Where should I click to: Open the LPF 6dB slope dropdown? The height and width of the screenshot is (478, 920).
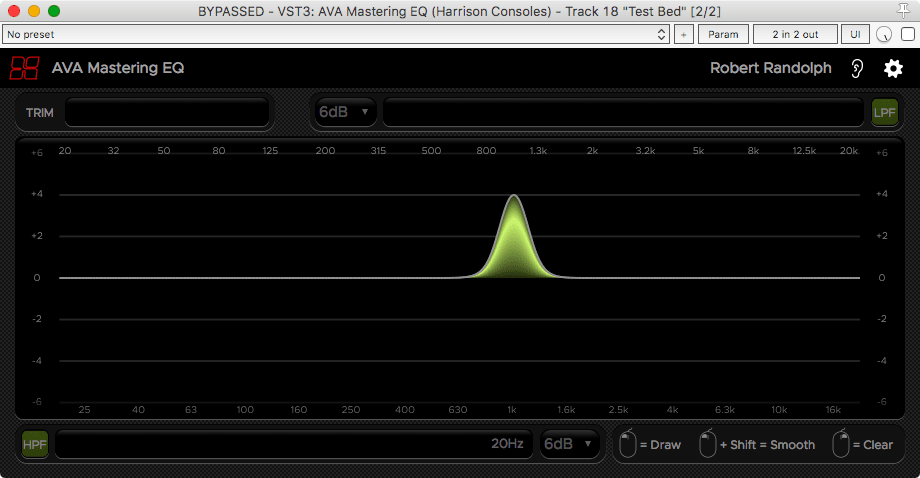coord(344,112)
